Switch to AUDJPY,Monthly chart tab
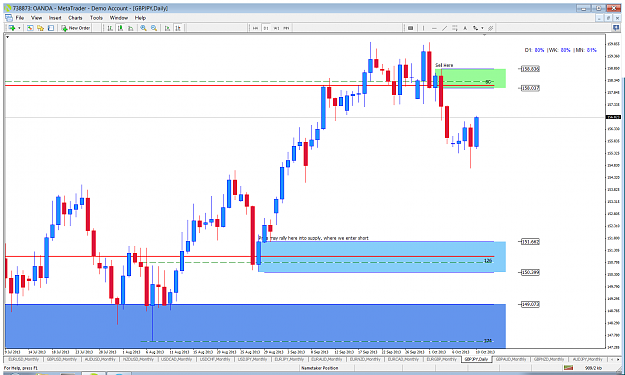625x375 pixels. point(587,359)
